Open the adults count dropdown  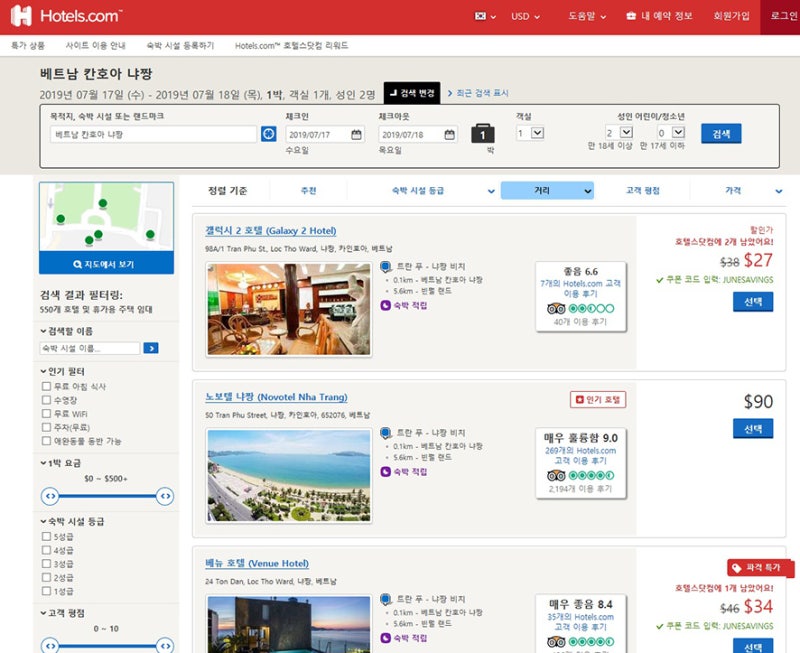(619, 133)
